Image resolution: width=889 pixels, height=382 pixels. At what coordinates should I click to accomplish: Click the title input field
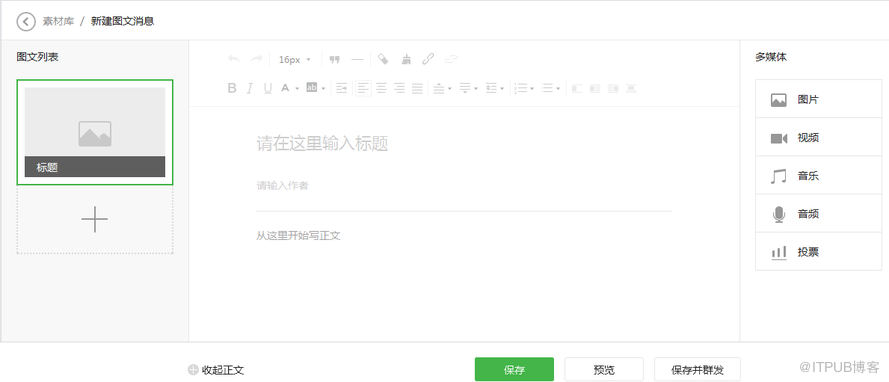click(x=464, y=143)
